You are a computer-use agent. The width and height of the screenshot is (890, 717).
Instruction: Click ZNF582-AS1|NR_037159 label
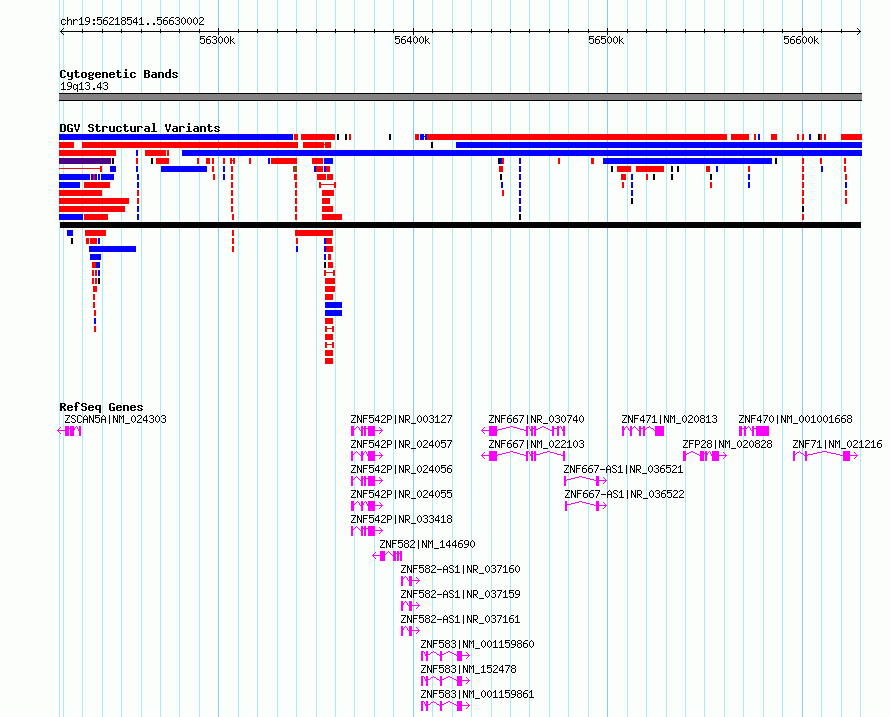(460, 594)
